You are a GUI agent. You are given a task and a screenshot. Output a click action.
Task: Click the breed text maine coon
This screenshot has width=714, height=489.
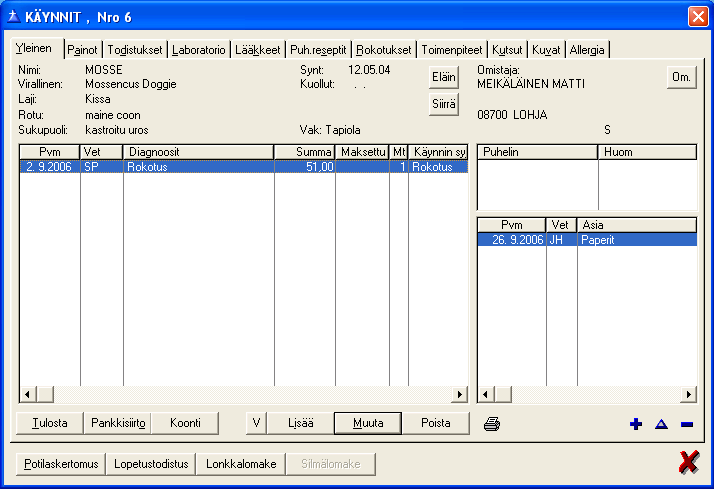click(113, 115)
